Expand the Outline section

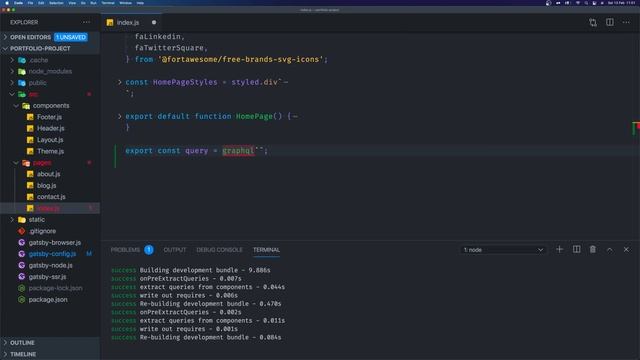[x=5, y=343]
